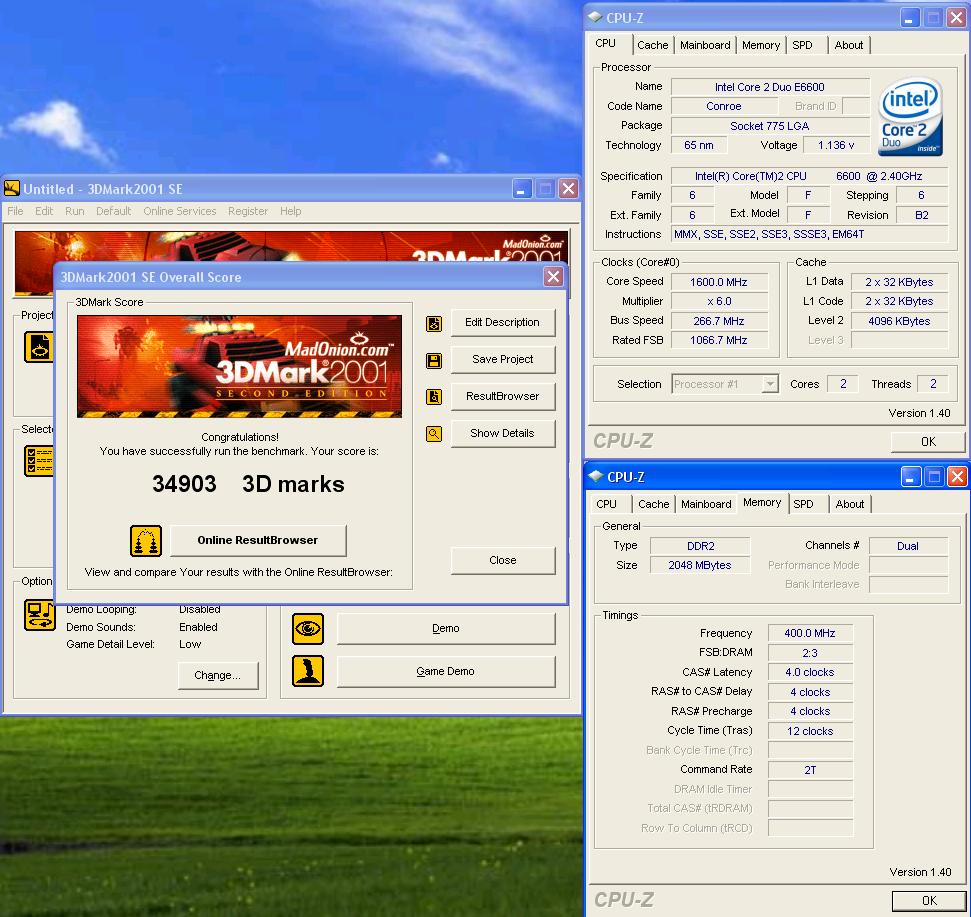Viewport: 971px width, 917px height.
Task: Click the Show Details button
Action: point(502,433)
